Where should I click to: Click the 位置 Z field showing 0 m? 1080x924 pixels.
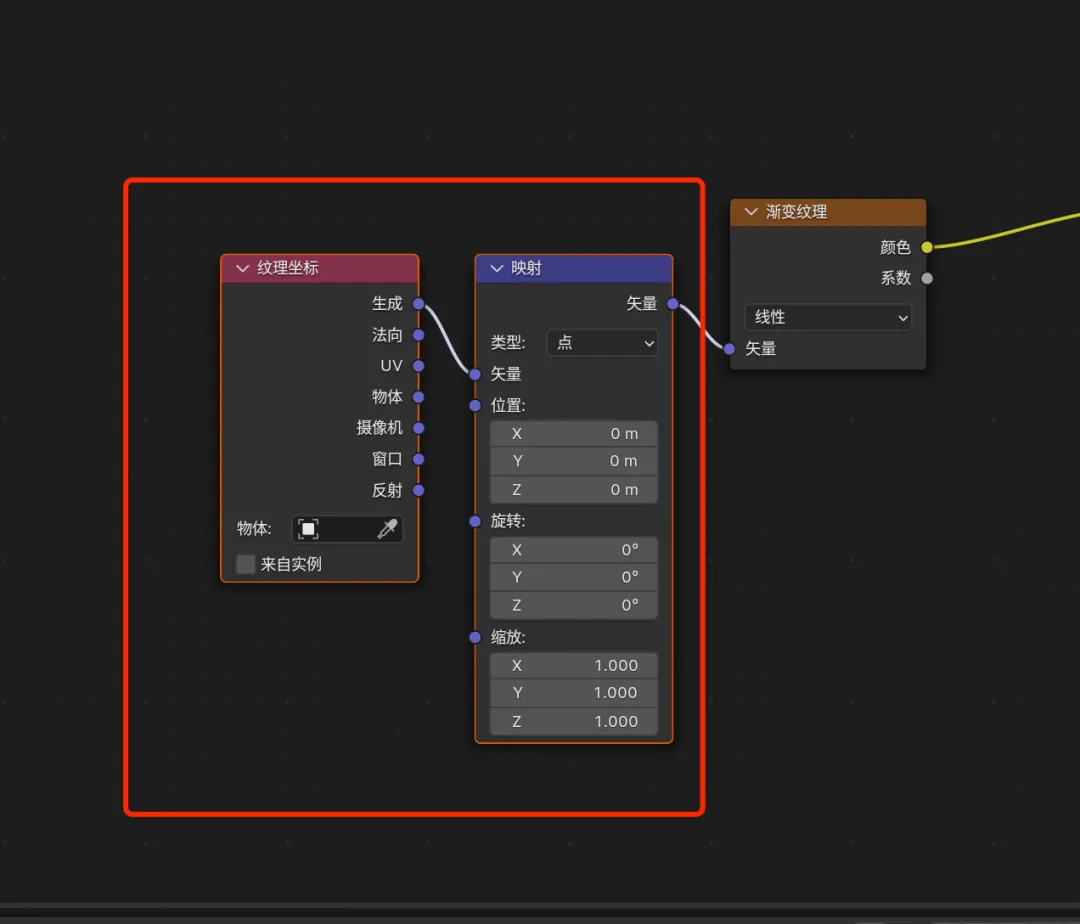(x=574, y=489)
